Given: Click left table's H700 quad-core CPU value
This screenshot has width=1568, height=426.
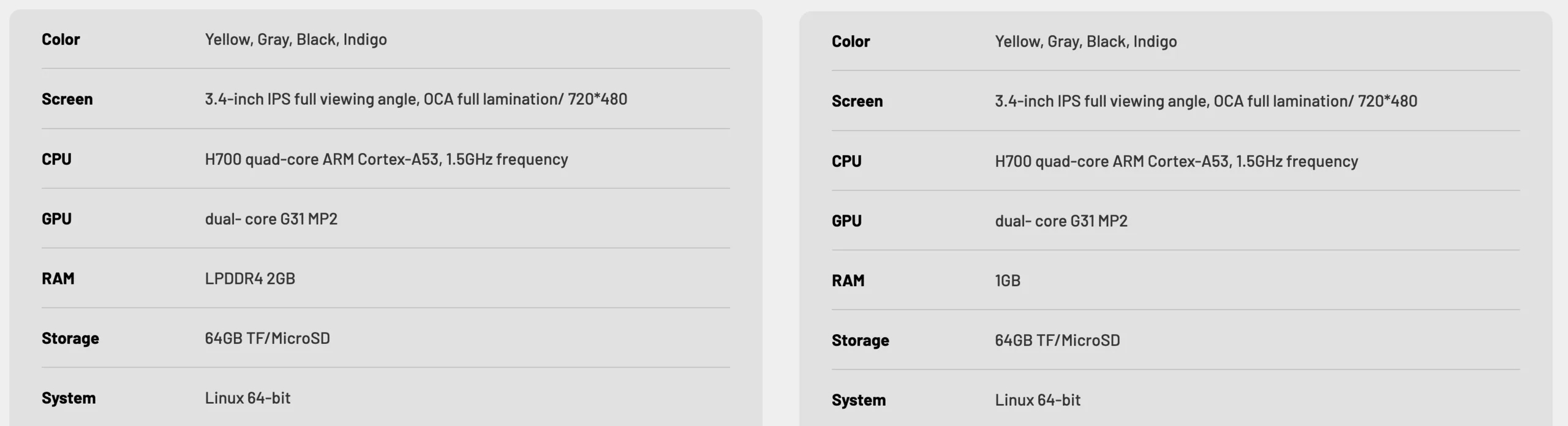Looking at the screenshot, I should pyautogui.click(x=386, y=159).
